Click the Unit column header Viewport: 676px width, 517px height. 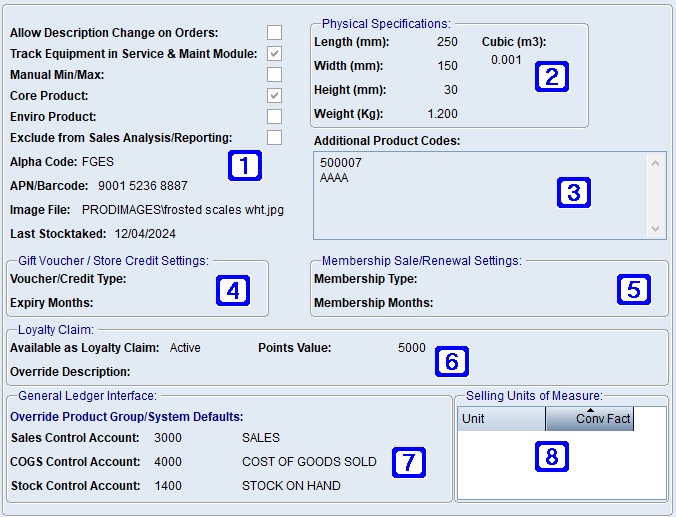tap(501, 419)
